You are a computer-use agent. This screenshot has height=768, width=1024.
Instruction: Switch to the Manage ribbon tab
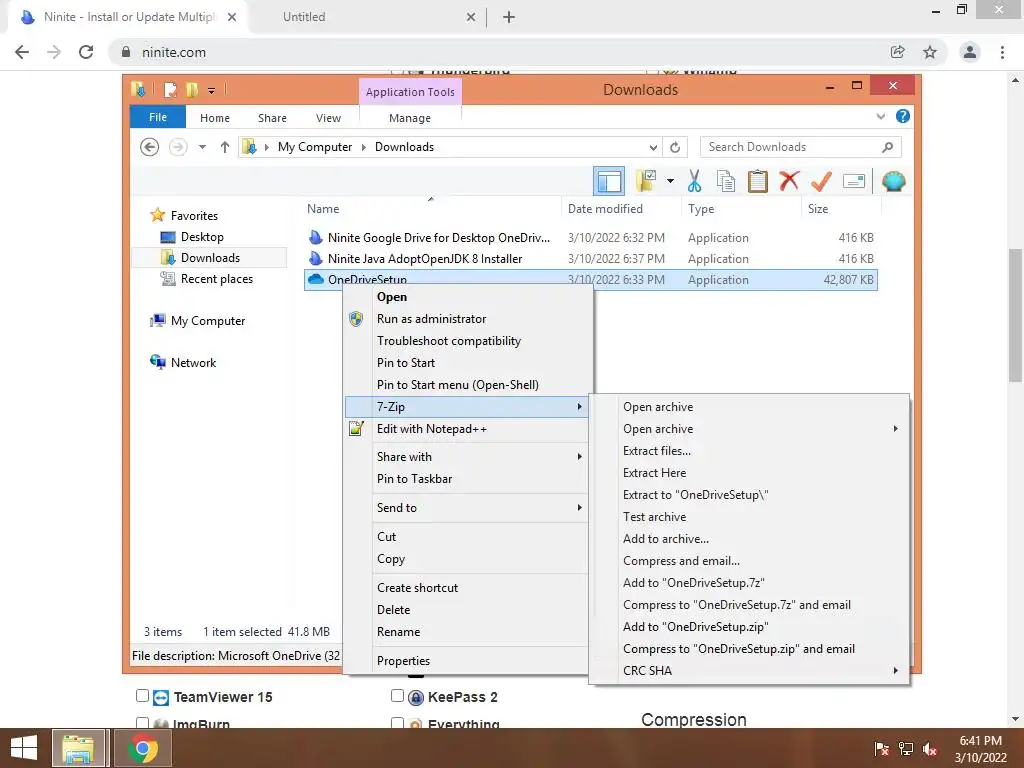click(x=410, y=118)
